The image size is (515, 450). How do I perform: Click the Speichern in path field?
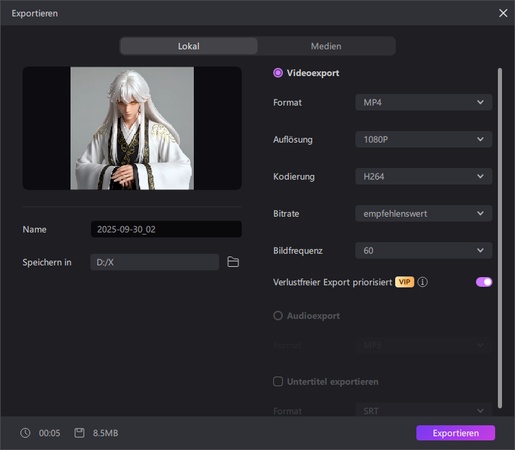point(154,262)
